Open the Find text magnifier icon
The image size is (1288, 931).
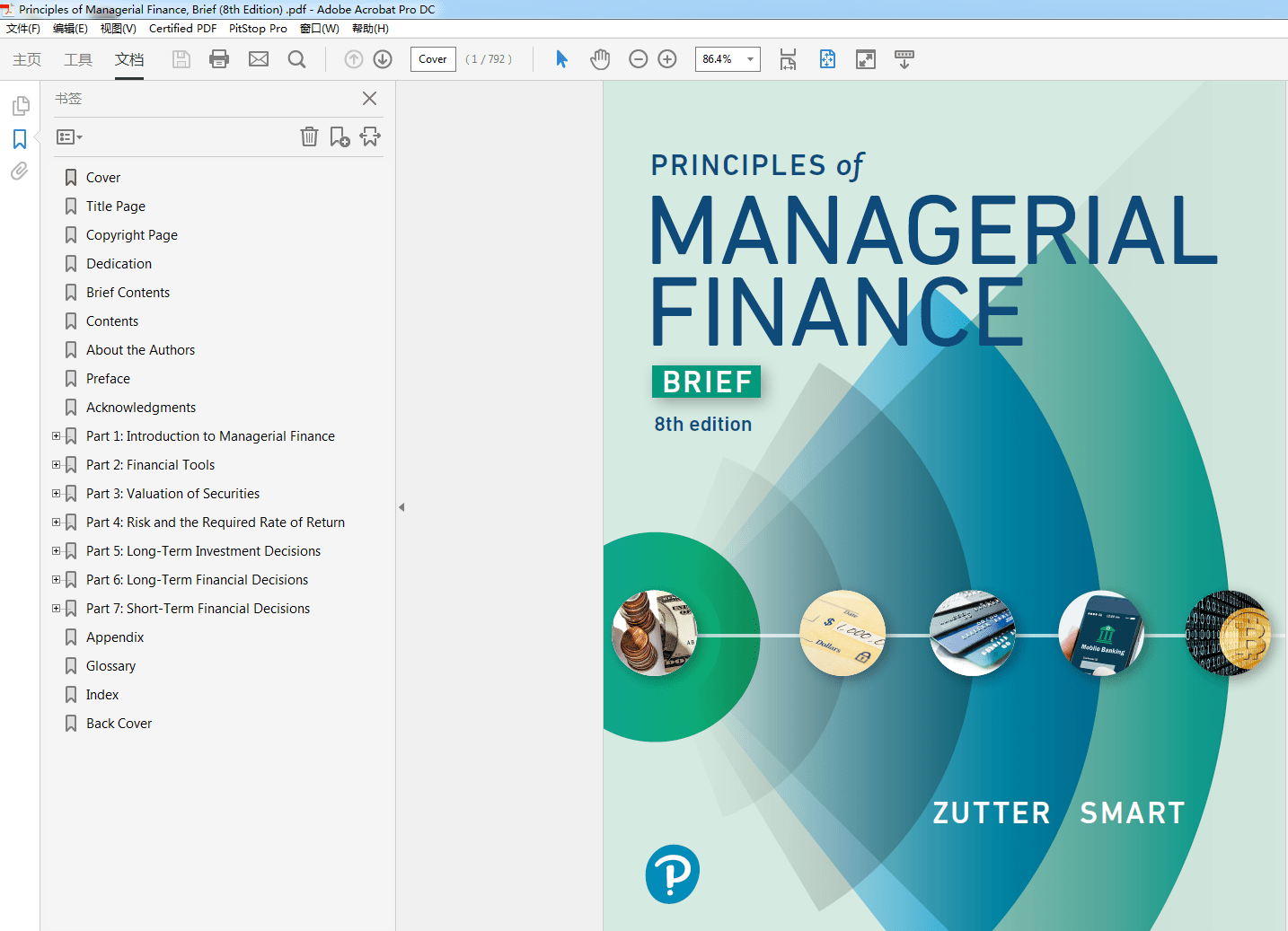296,59
